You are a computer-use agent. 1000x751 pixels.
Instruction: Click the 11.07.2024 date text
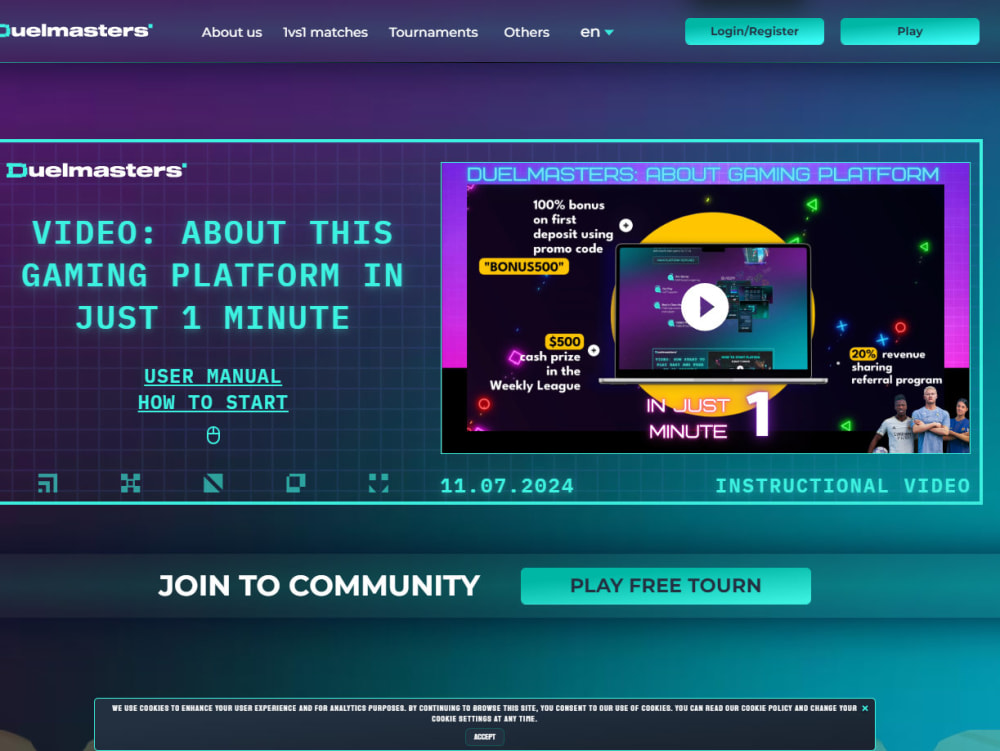click(x=507, y=486)
